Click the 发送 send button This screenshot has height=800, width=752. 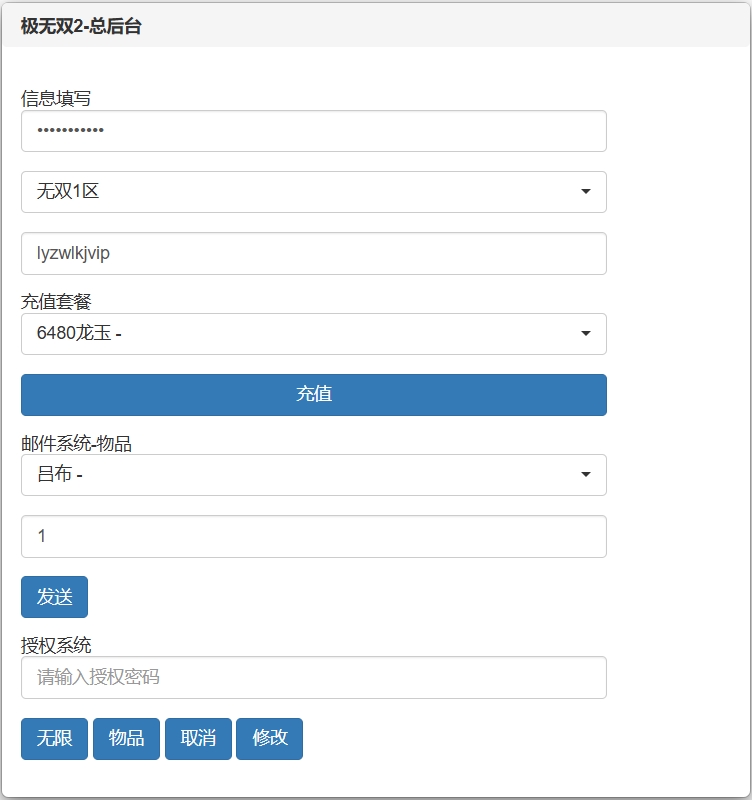(x=53, y=596)
